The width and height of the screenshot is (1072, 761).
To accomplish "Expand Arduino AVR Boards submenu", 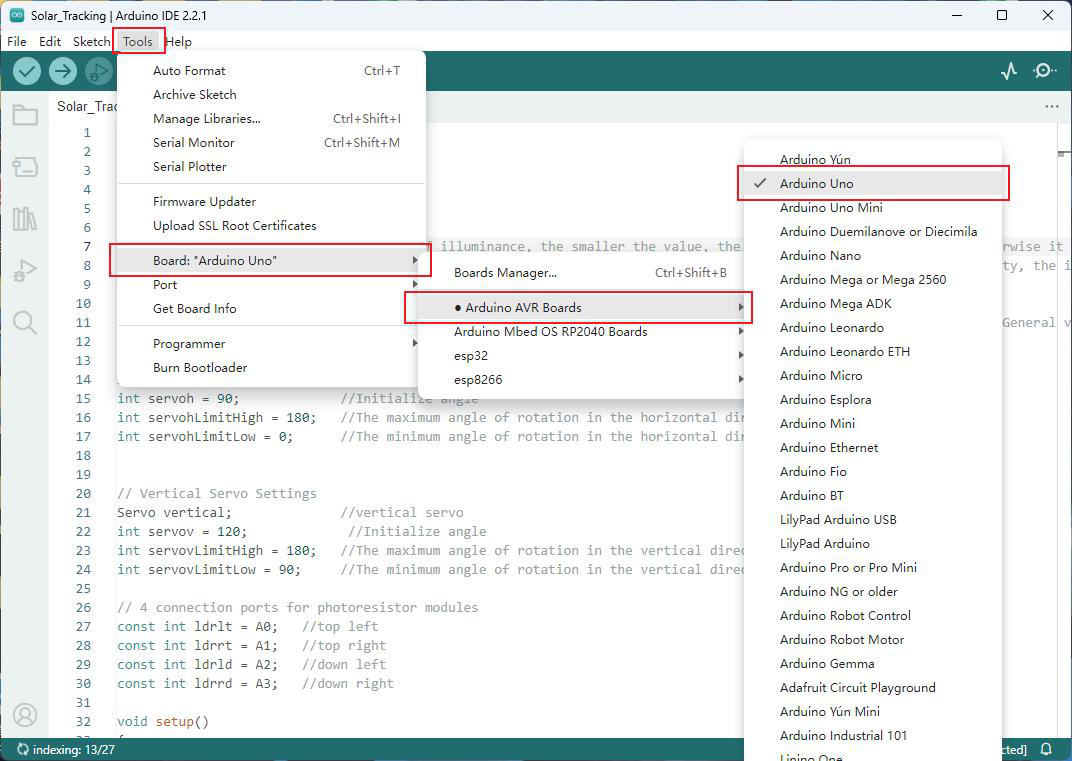I will tap(582, 308).
